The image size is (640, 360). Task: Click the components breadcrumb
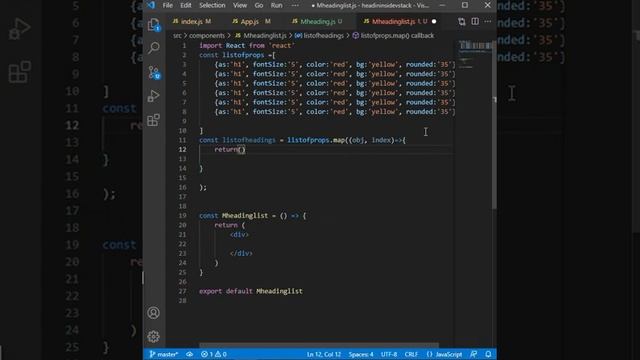click(207, 36)
